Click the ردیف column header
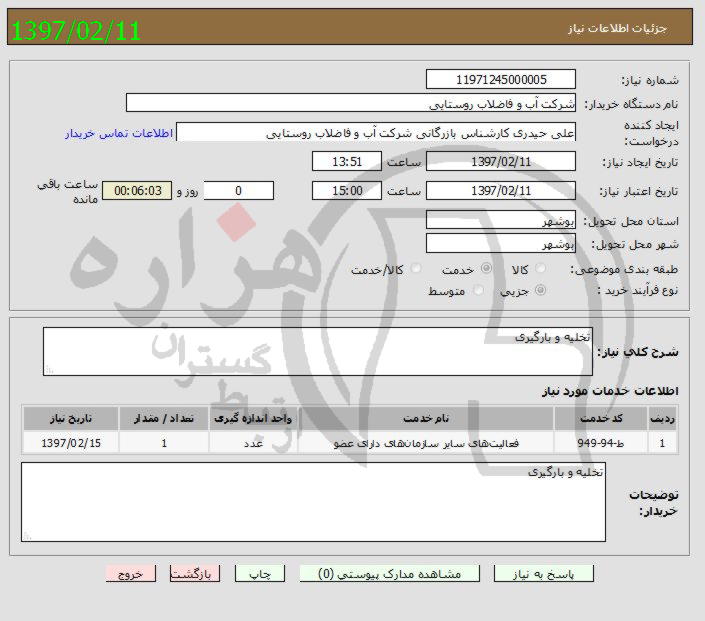 [662, 419]
